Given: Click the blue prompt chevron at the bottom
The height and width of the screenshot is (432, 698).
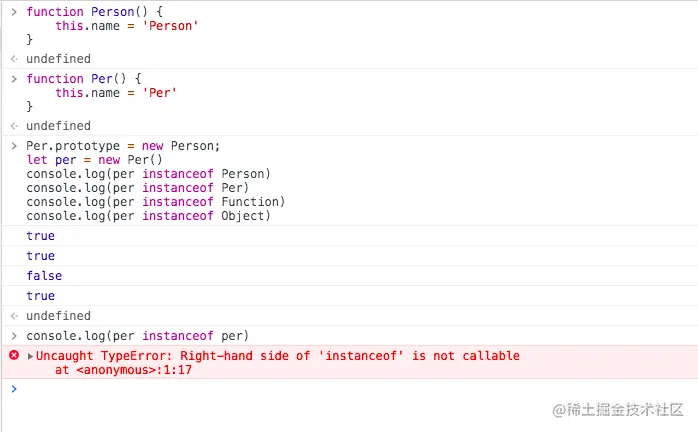Looking at the screenshot, I should [14, 389].
